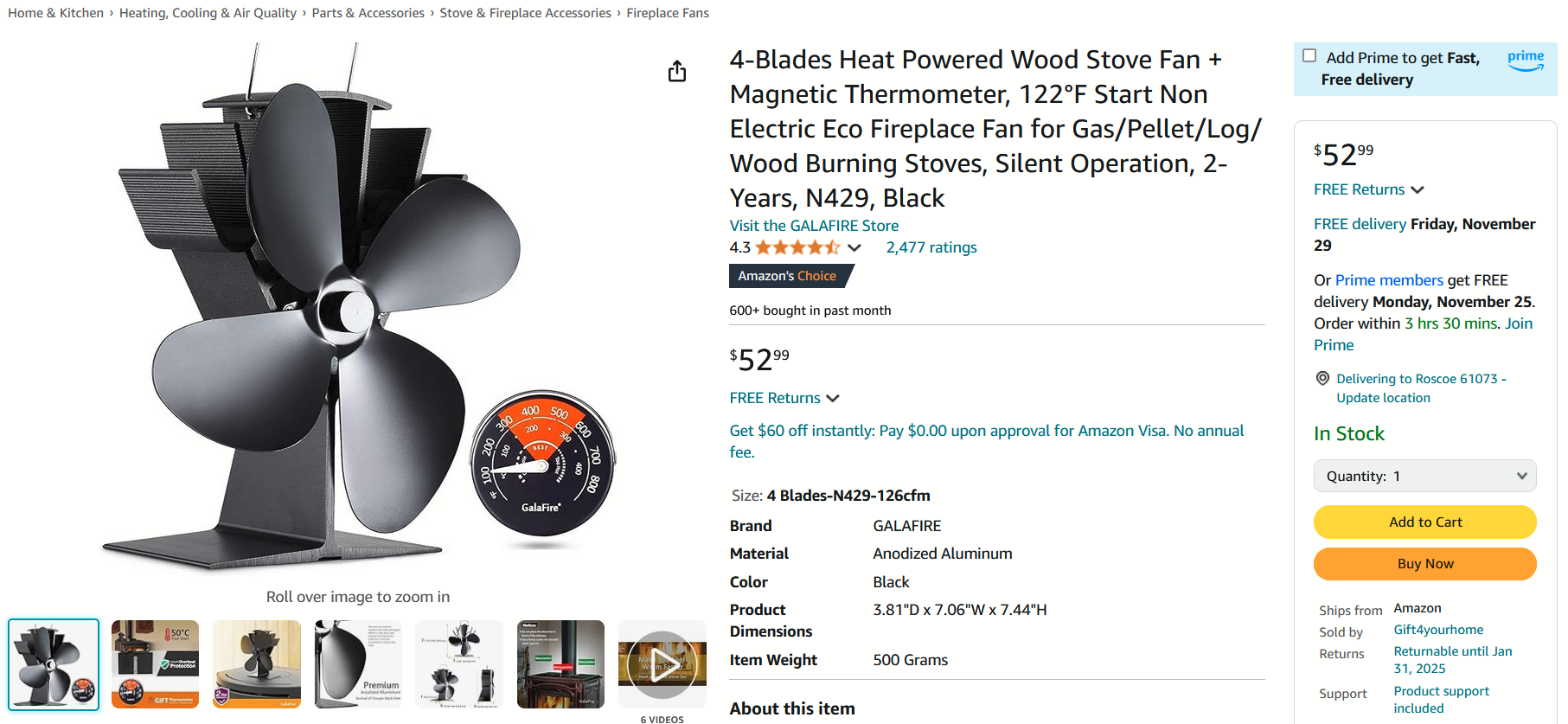
Task: Click the Prime logo icon
Action: tap(1525, 60)
